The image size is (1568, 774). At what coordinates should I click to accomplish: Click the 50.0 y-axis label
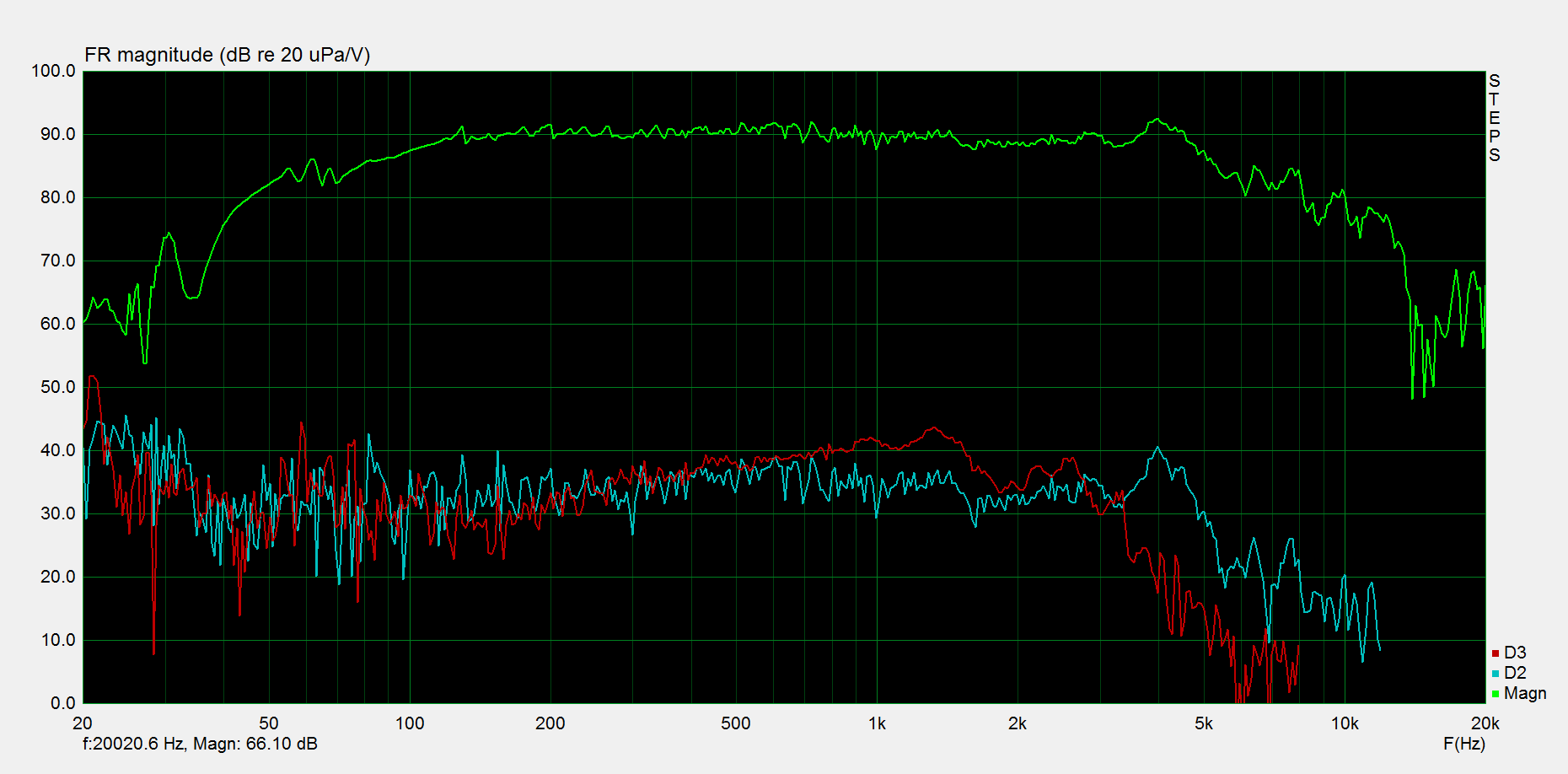[x=57, y=387]
